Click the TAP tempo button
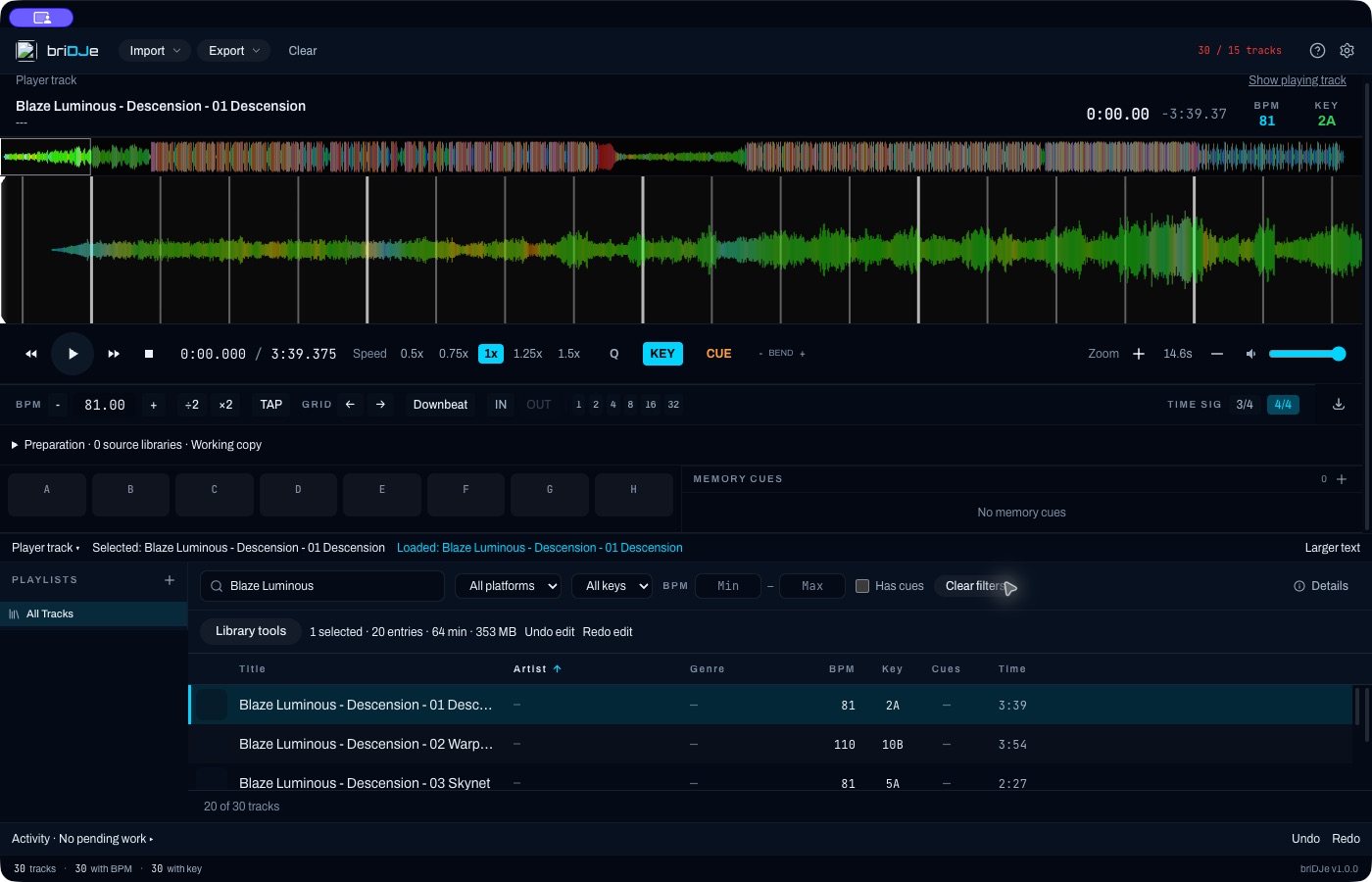1372x882 pixels. 271,405
